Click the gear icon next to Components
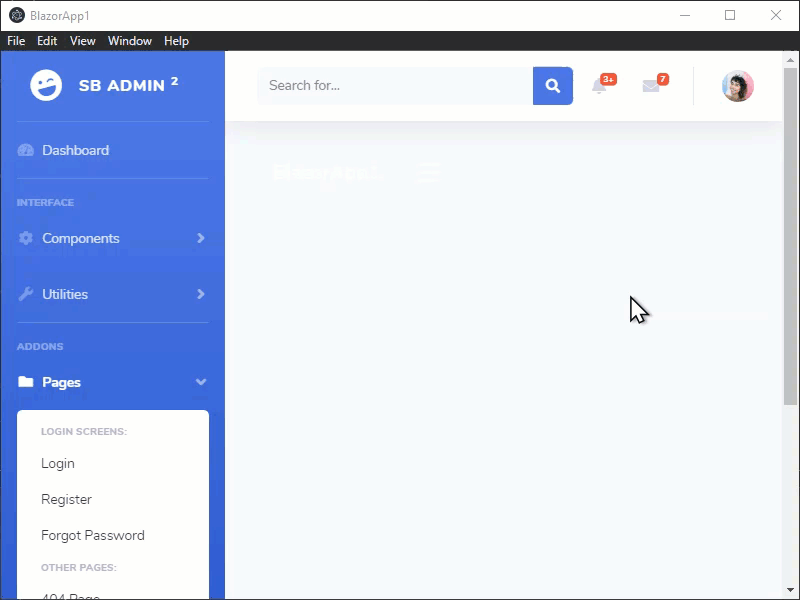This screenshot has height=600, width=800. point(25,238)
